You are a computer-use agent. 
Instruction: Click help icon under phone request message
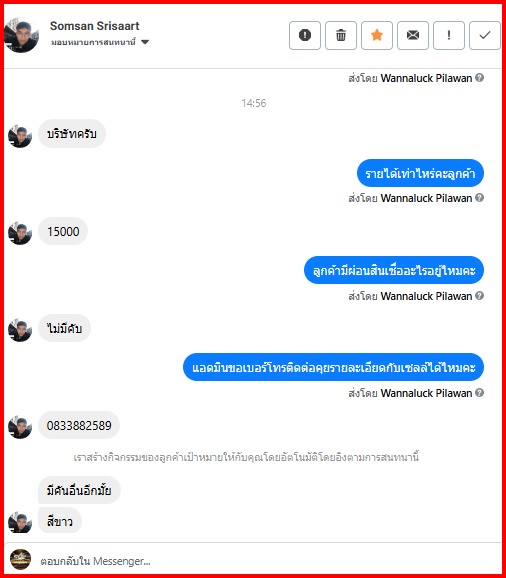[x=479, y=393]
